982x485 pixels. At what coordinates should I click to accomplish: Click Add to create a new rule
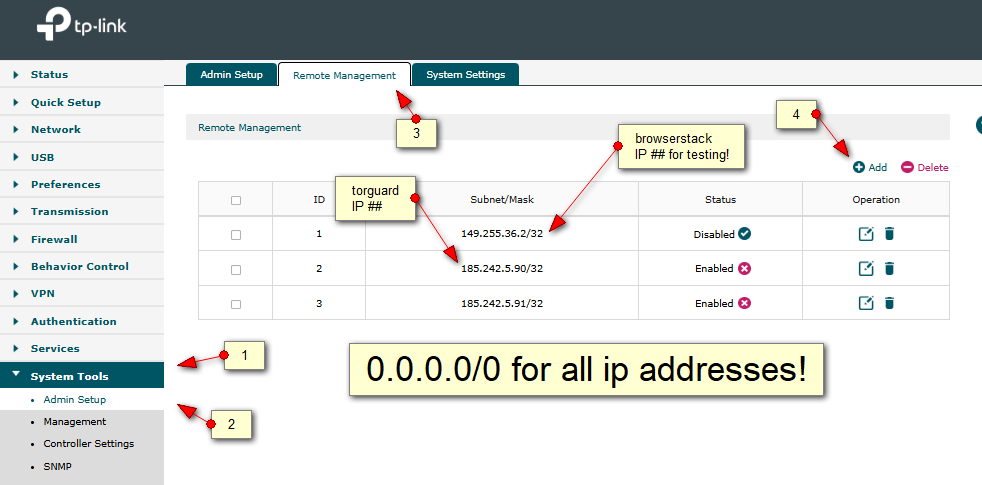point(870,168)
